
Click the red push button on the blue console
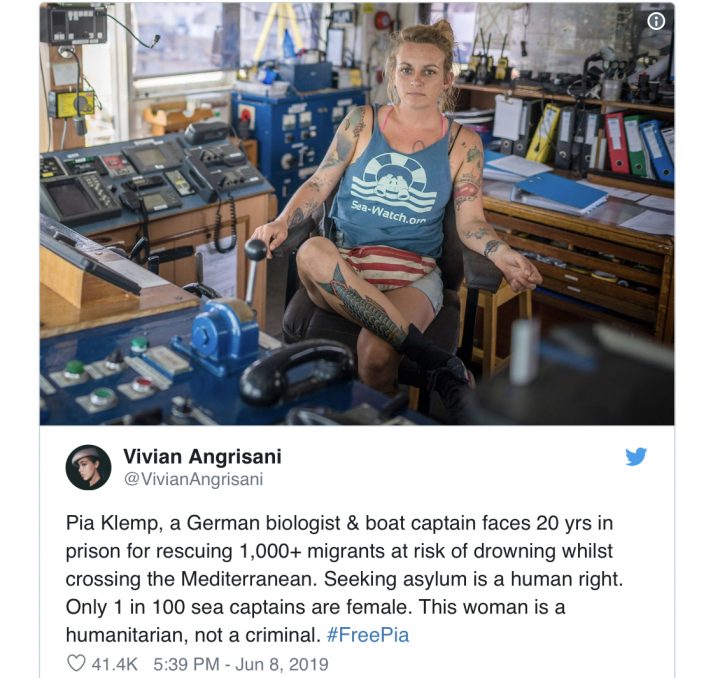coord(143,383)
